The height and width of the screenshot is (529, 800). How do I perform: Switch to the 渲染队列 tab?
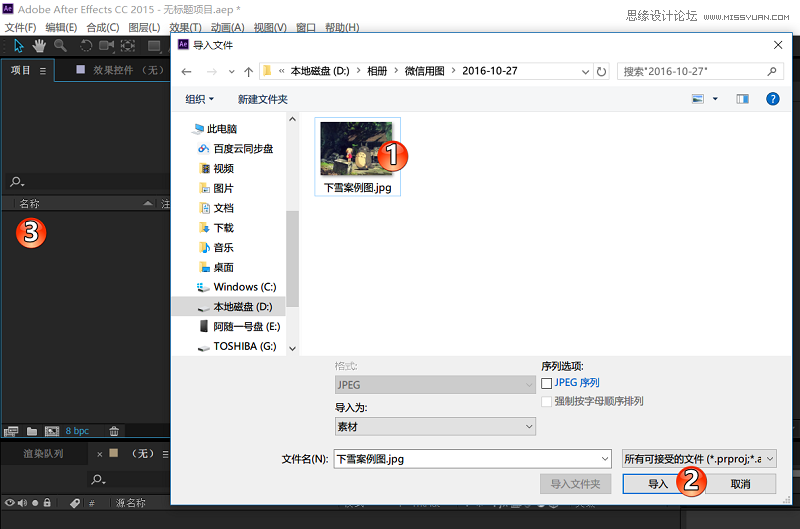click(x=44, y=454)
